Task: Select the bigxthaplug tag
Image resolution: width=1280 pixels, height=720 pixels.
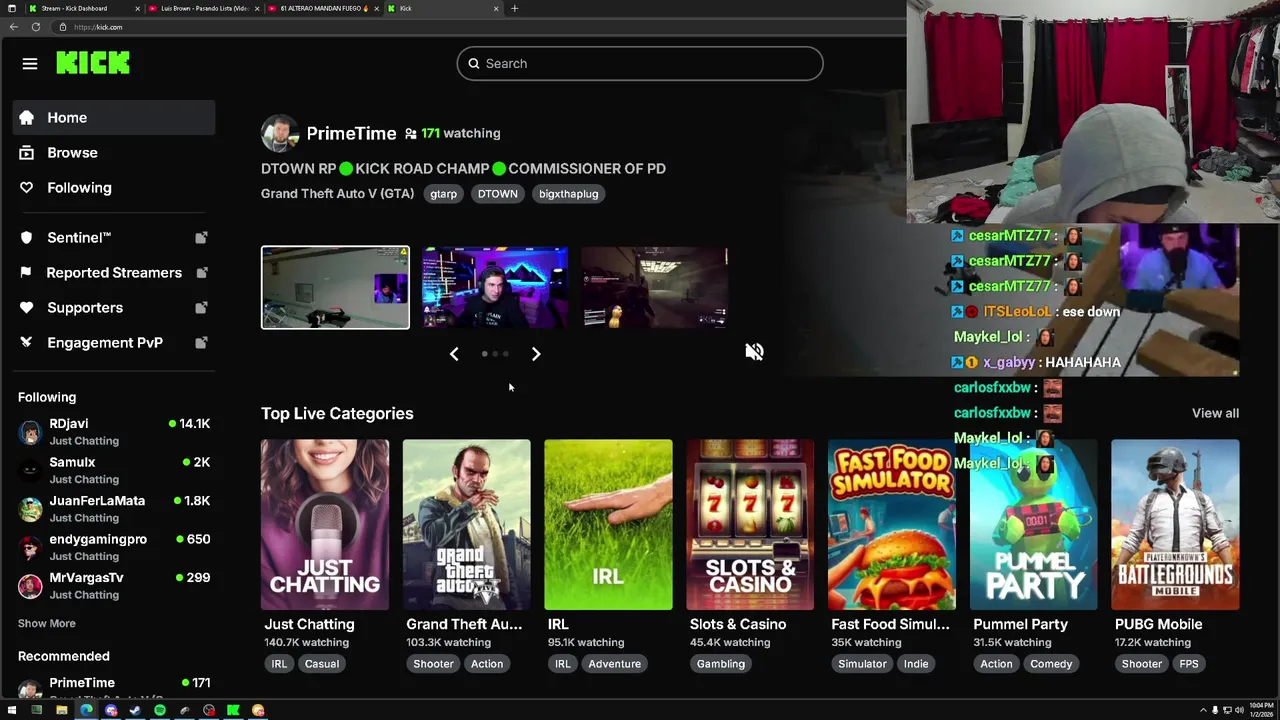Action: (568, 194)
